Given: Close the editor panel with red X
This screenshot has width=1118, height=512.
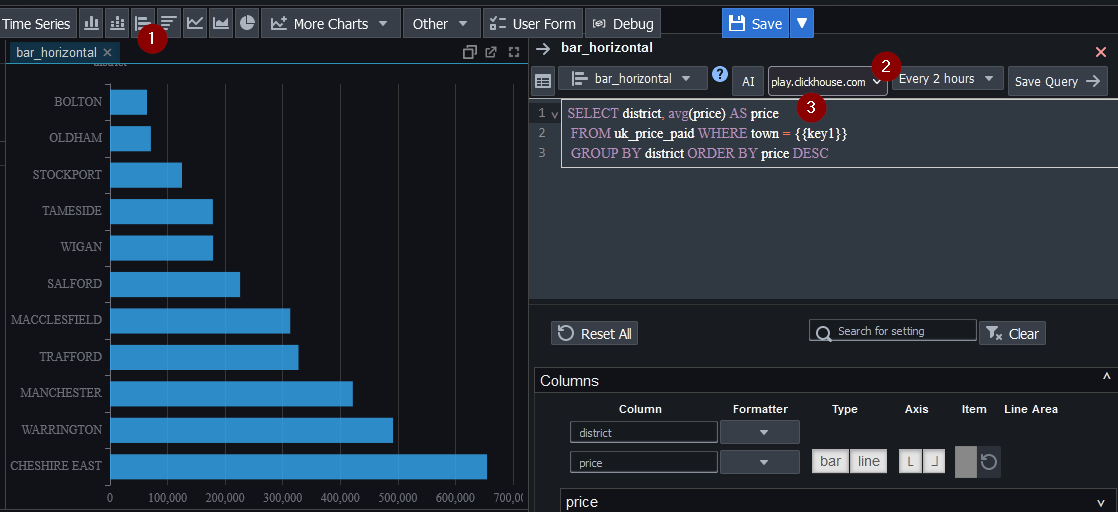Looking at the screenshot, I should tap(1100, 51).
